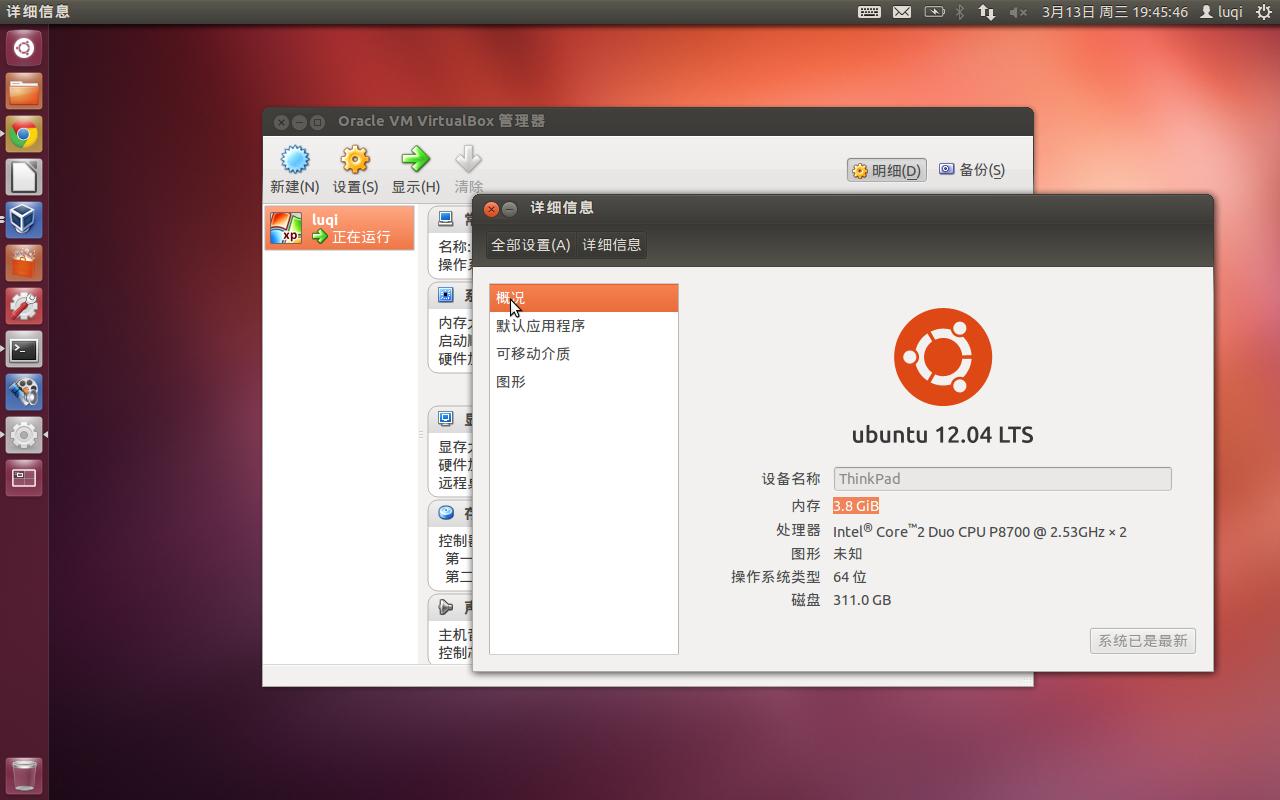Viewport: 1280px width, 800px height.
Task: Open the wrench settings tool launcher icon
Action: [24, 306]
